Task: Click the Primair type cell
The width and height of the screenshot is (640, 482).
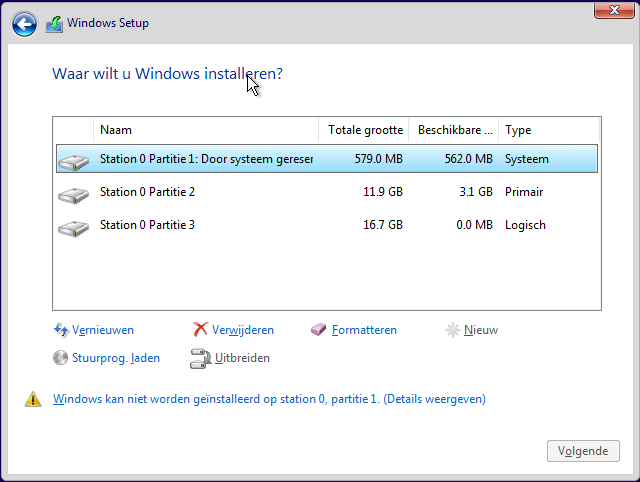Action: tap(524, 192)
